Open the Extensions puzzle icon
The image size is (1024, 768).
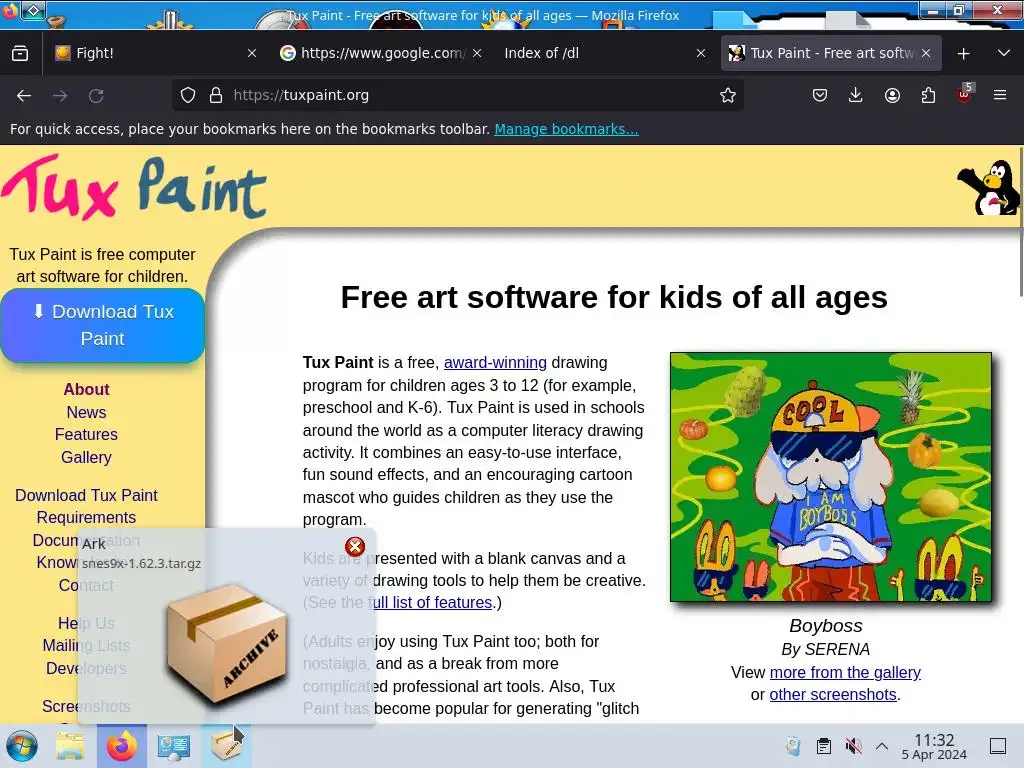pyautogui.click(x=928, y=95)
